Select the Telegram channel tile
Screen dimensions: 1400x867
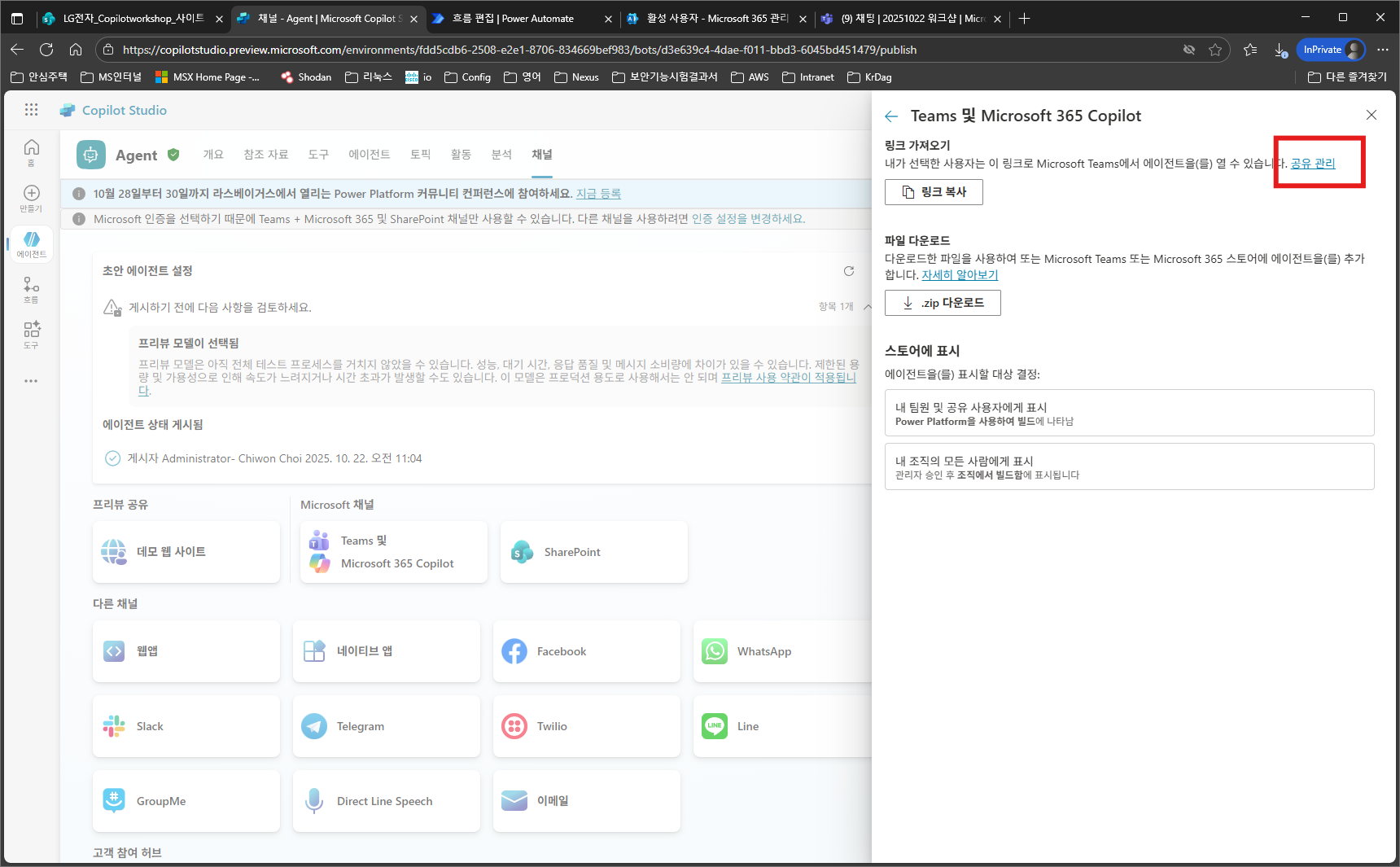(x=387, y=726)
